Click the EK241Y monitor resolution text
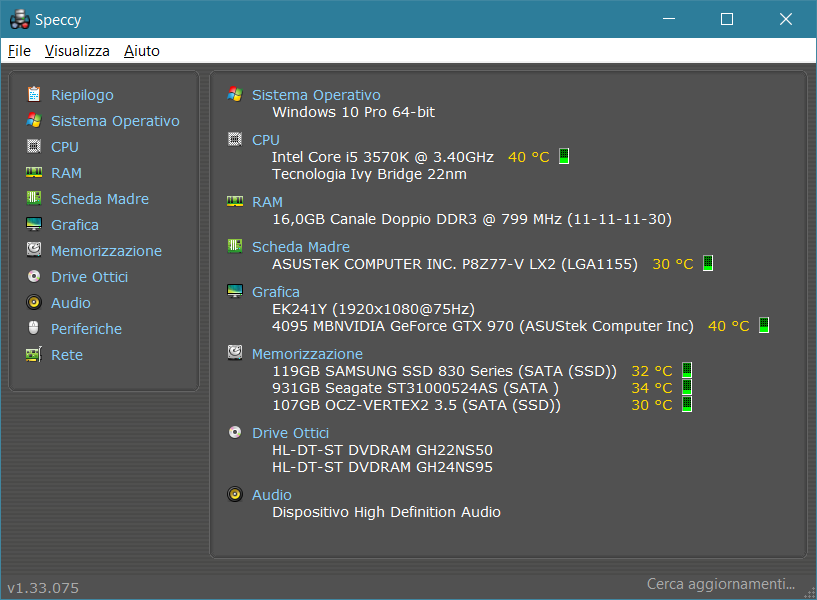Screen dimensions: 817x600 [x=374, y=309]
